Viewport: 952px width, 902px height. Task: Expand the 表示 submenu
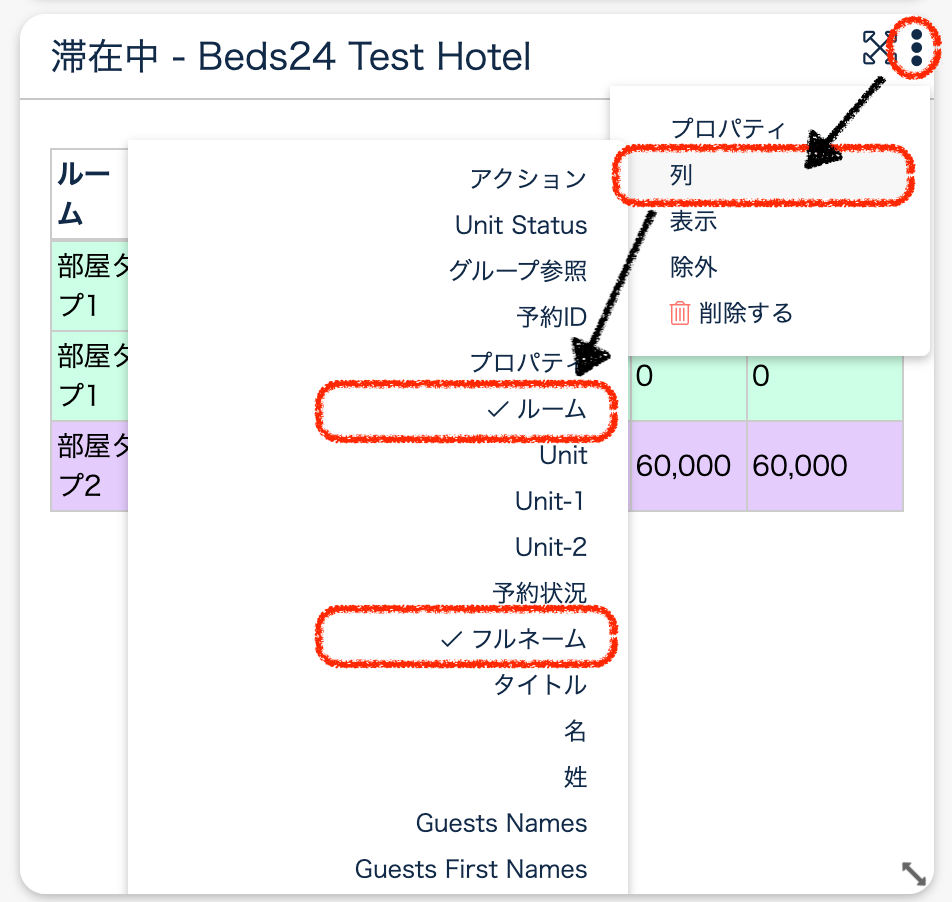[x=693, y=221]
